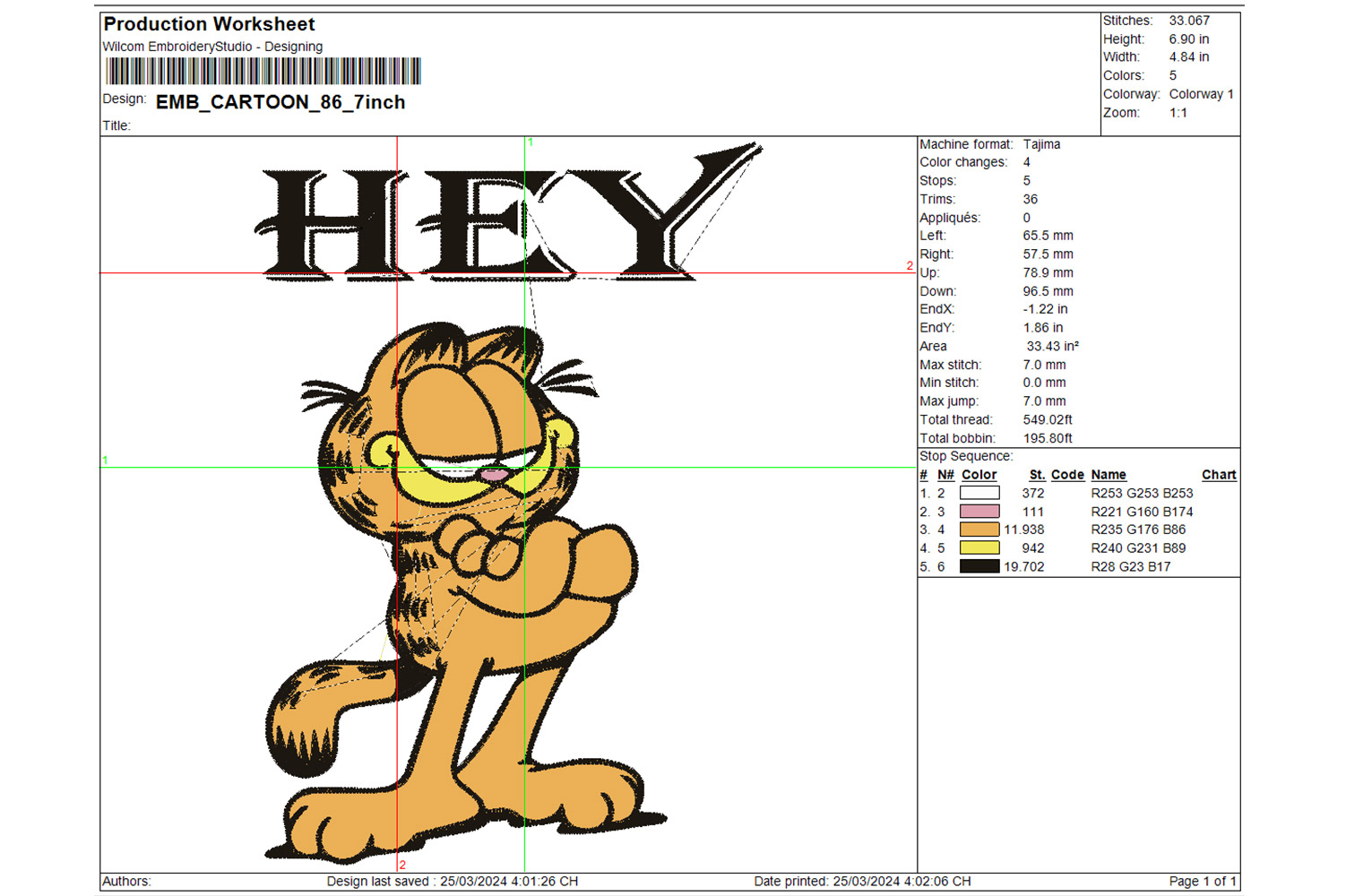Click the barcode under Wilcom EmbroideryStudio
The height and width of the screenshot is (896, 1346).
(263, 72)
